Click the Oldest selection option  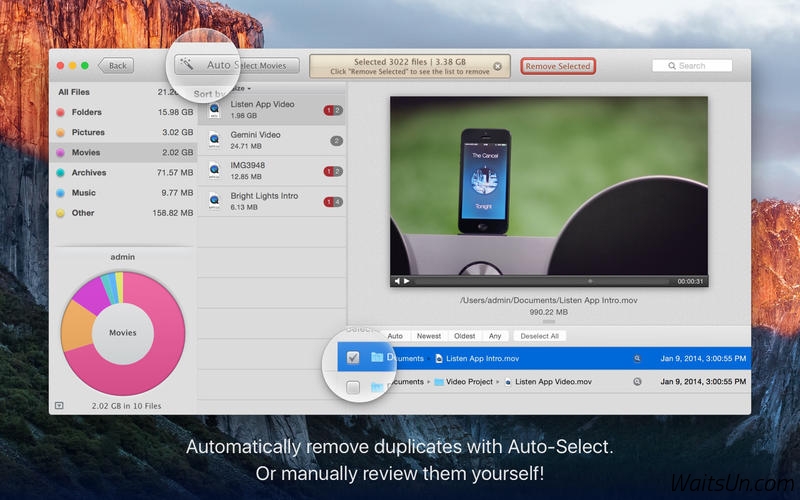pyautogui.click(x=464, y=336)
